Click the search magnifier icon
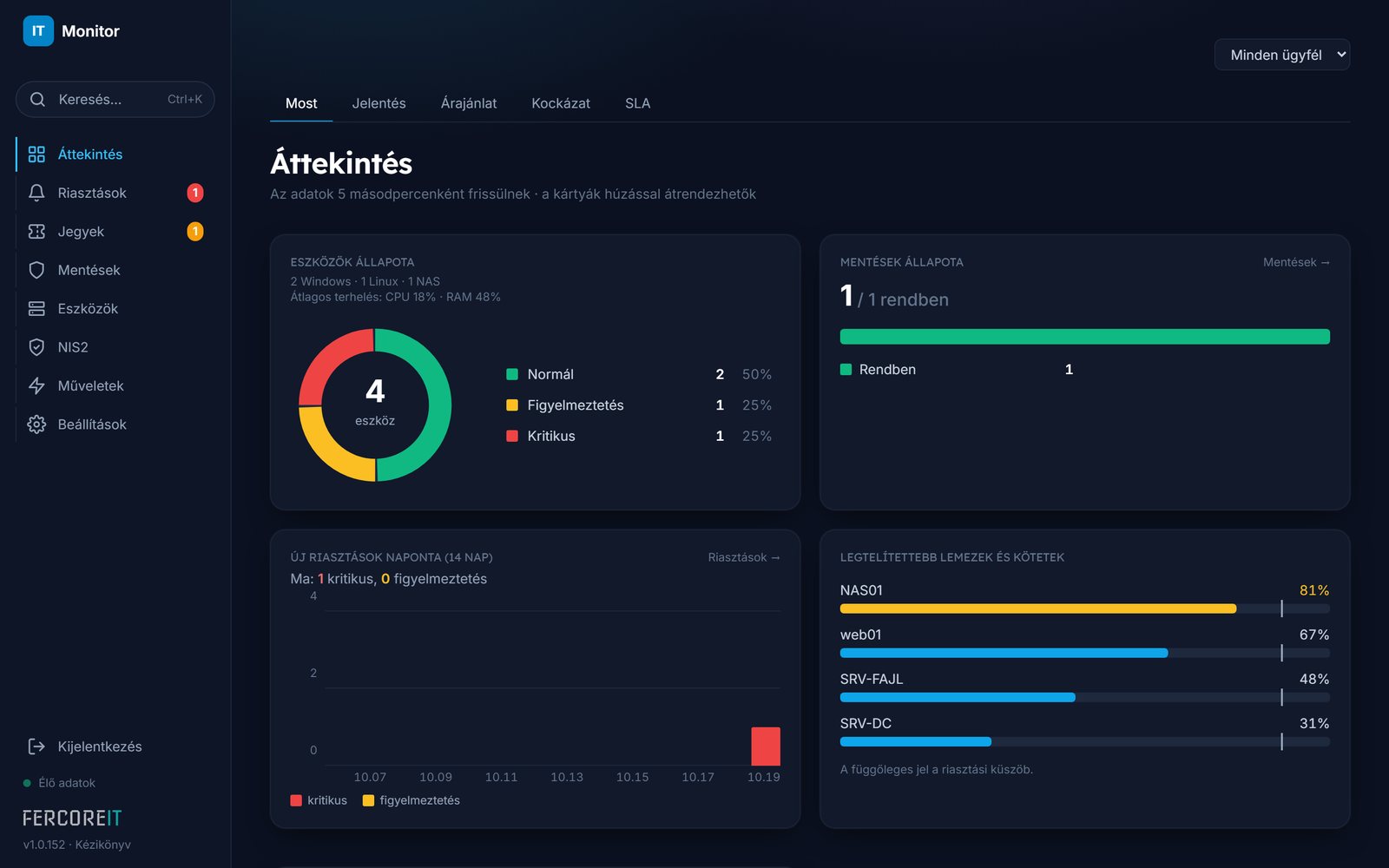 [x=37, y=100]
